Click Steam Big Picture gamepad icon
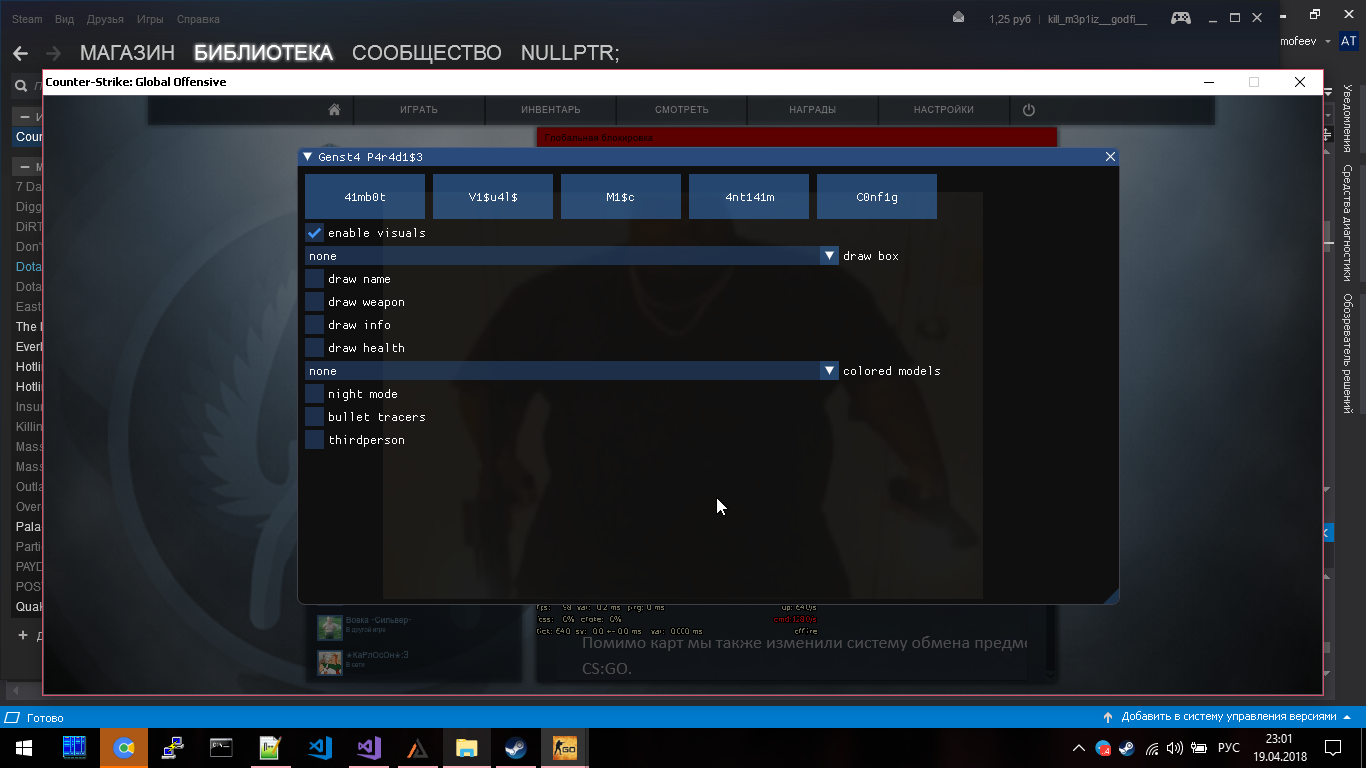Viewport: 1366px width, 768px height. (x=1181, y=18)
